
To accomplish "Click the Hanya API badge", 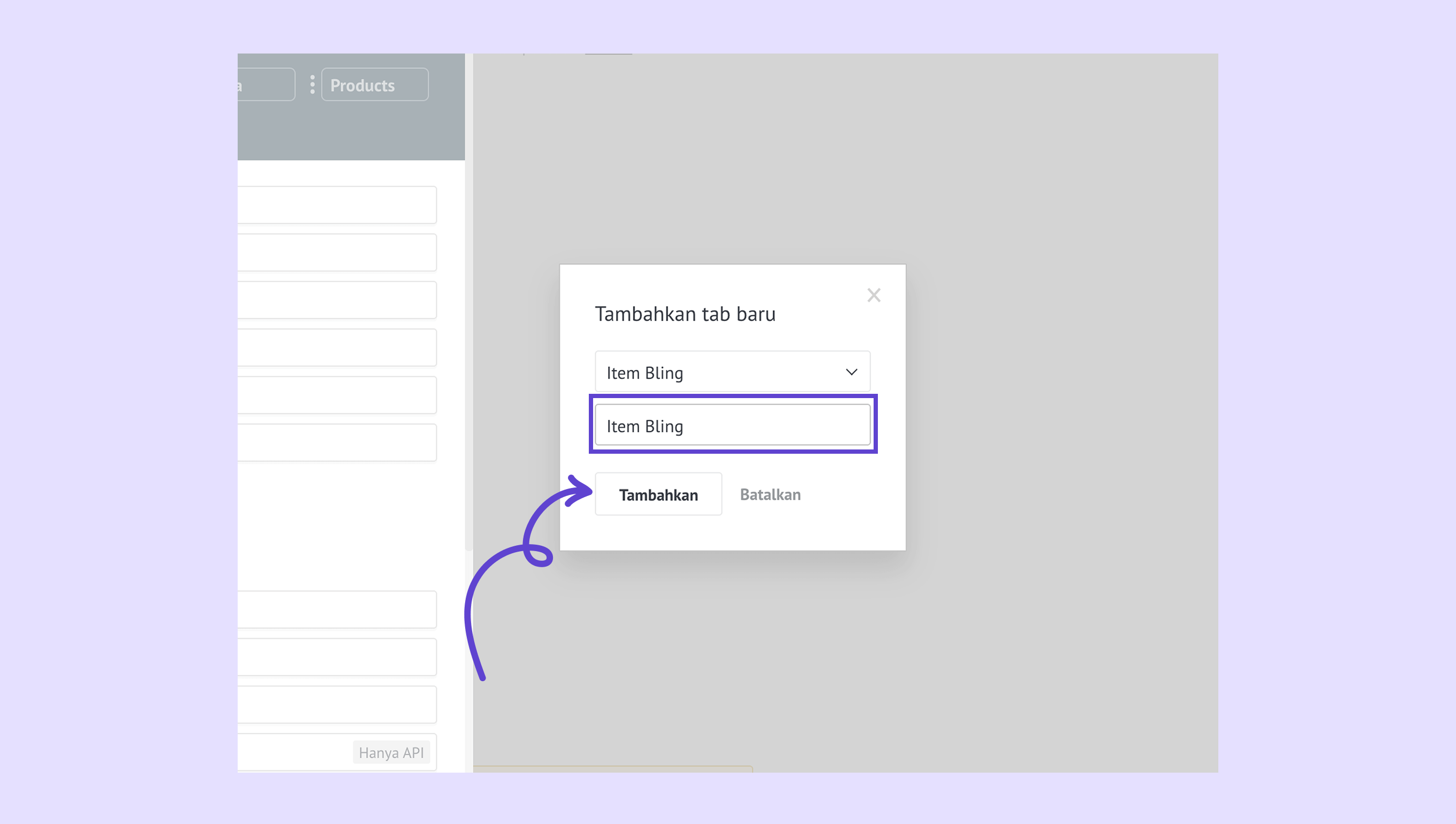I will [391, 752].
